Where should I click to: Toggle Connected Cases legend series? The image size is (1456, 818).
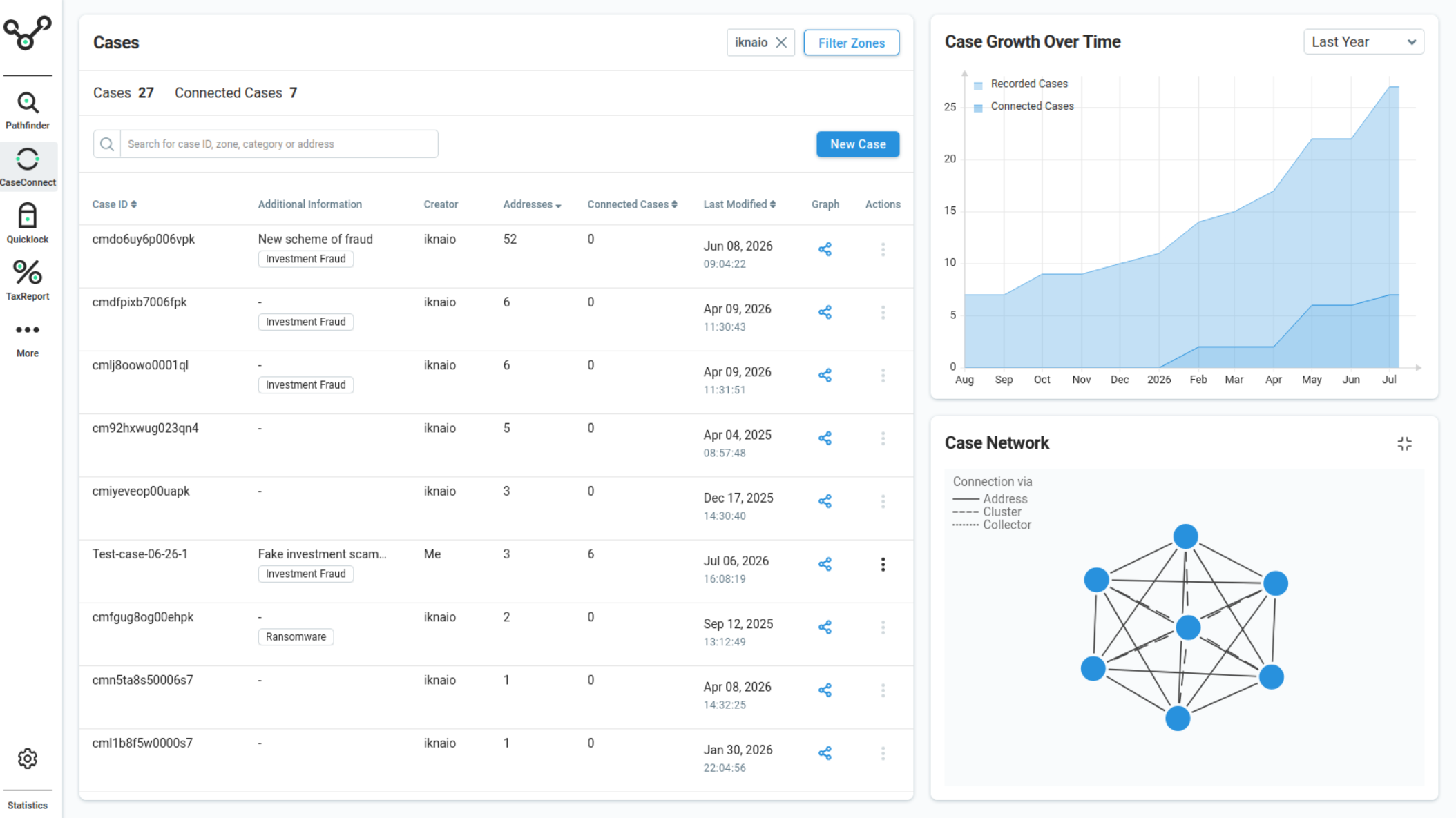pyautogui.click(x=1024, y=106)
